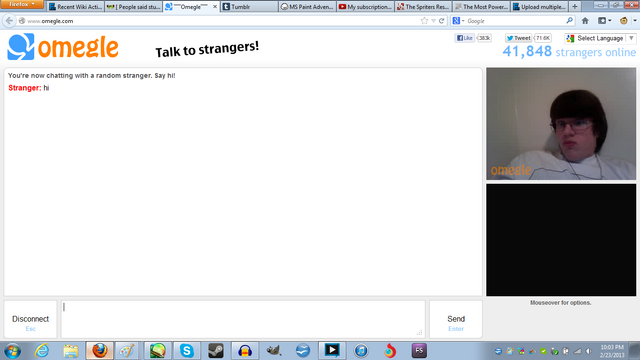Open Internet Explorer from taskbar

coord(42,351)
